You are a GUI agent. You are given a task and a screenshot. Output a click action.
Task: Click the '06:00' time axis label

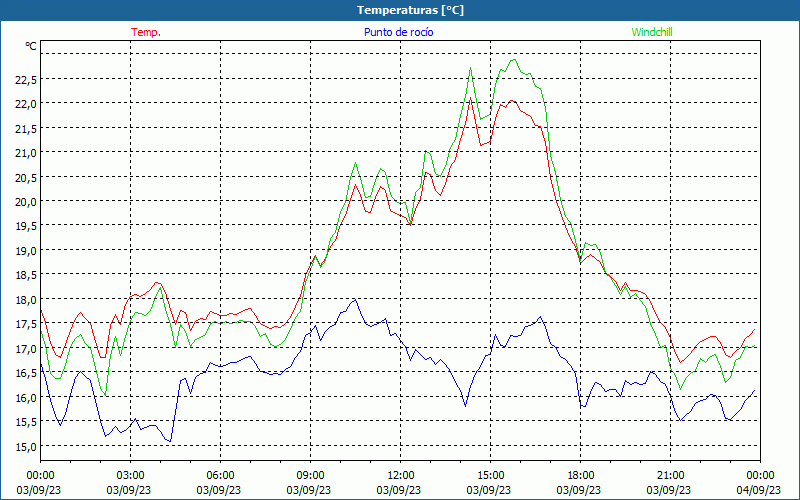coord(220,476)
